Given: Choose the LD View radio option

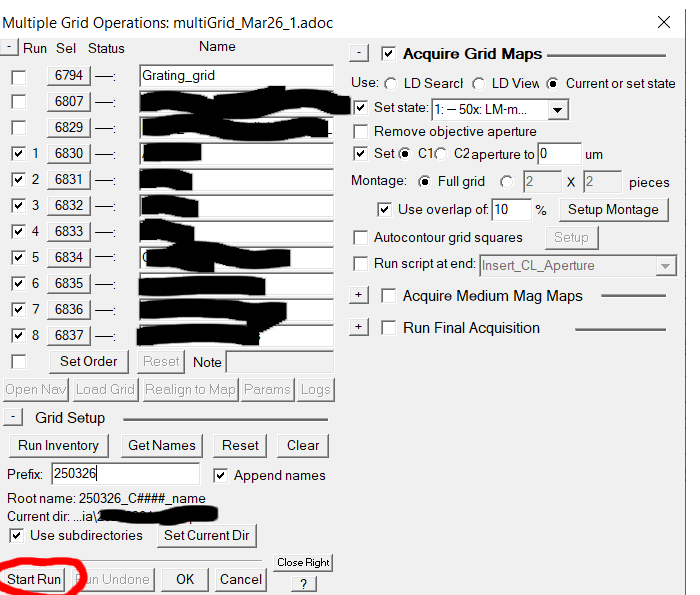Looking at the screenshot, I should (x=479, y=84).
